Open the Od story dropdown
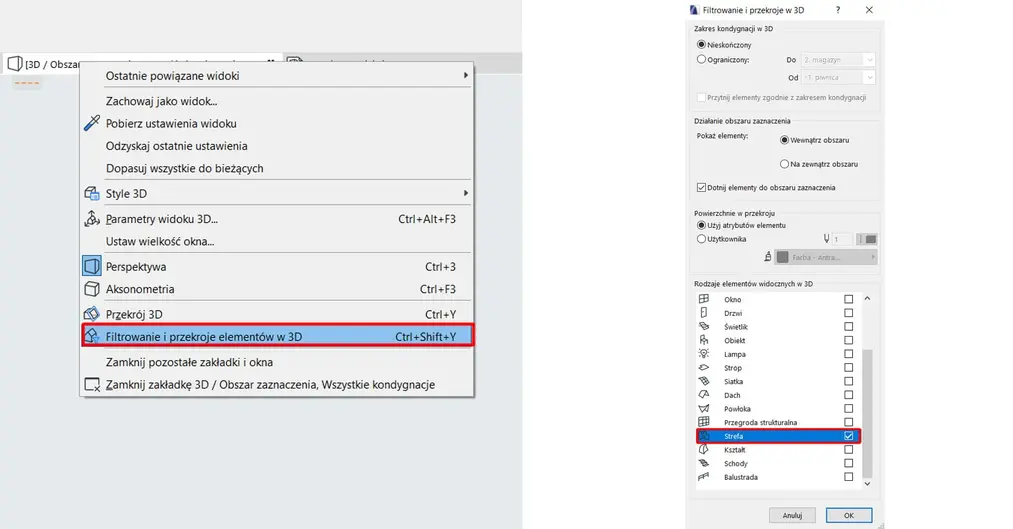 point(838,78)
